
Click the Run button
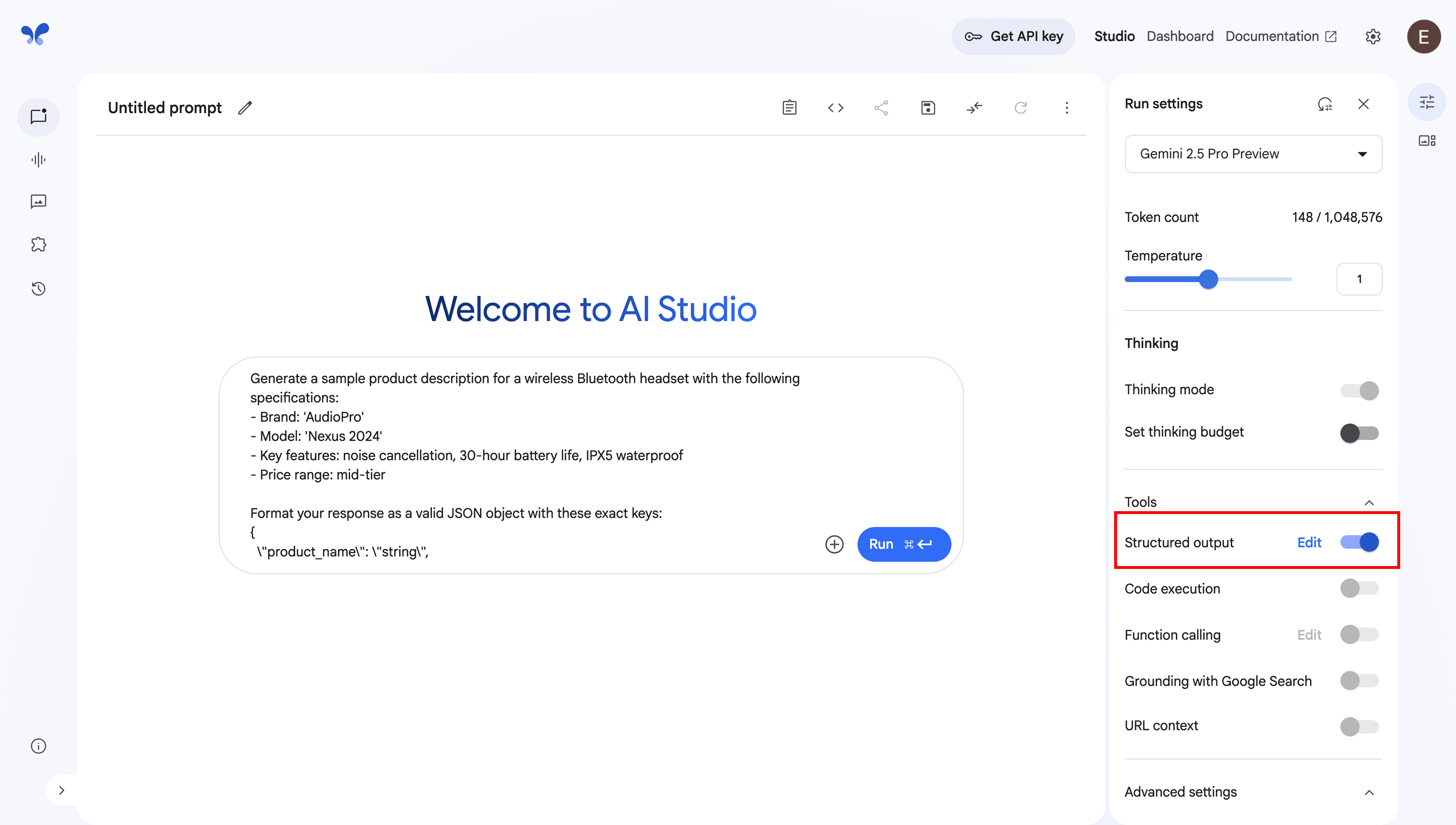(x=904, y=545)
